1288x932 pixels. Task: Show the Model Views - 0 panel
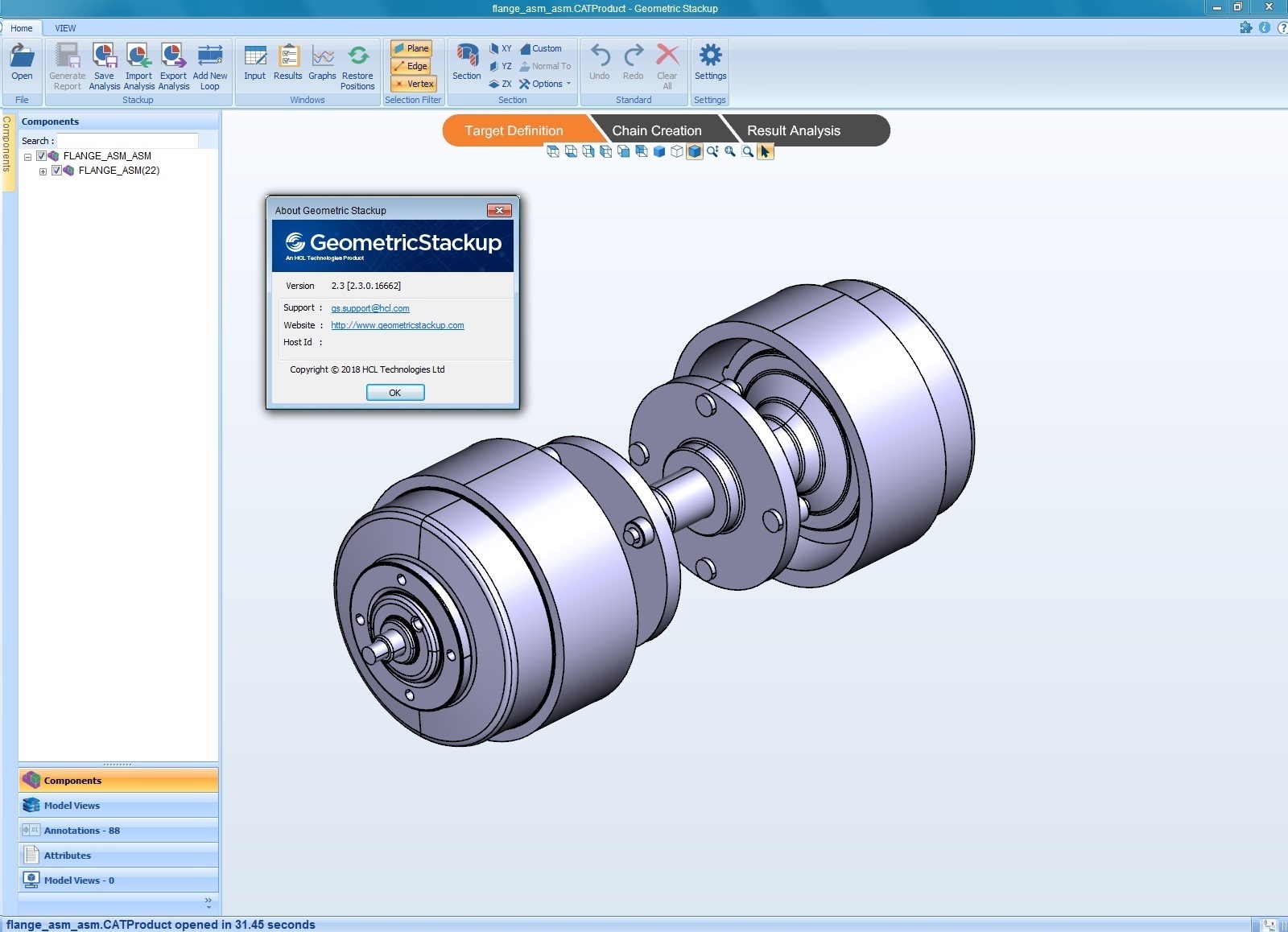(x=118, y=880)
